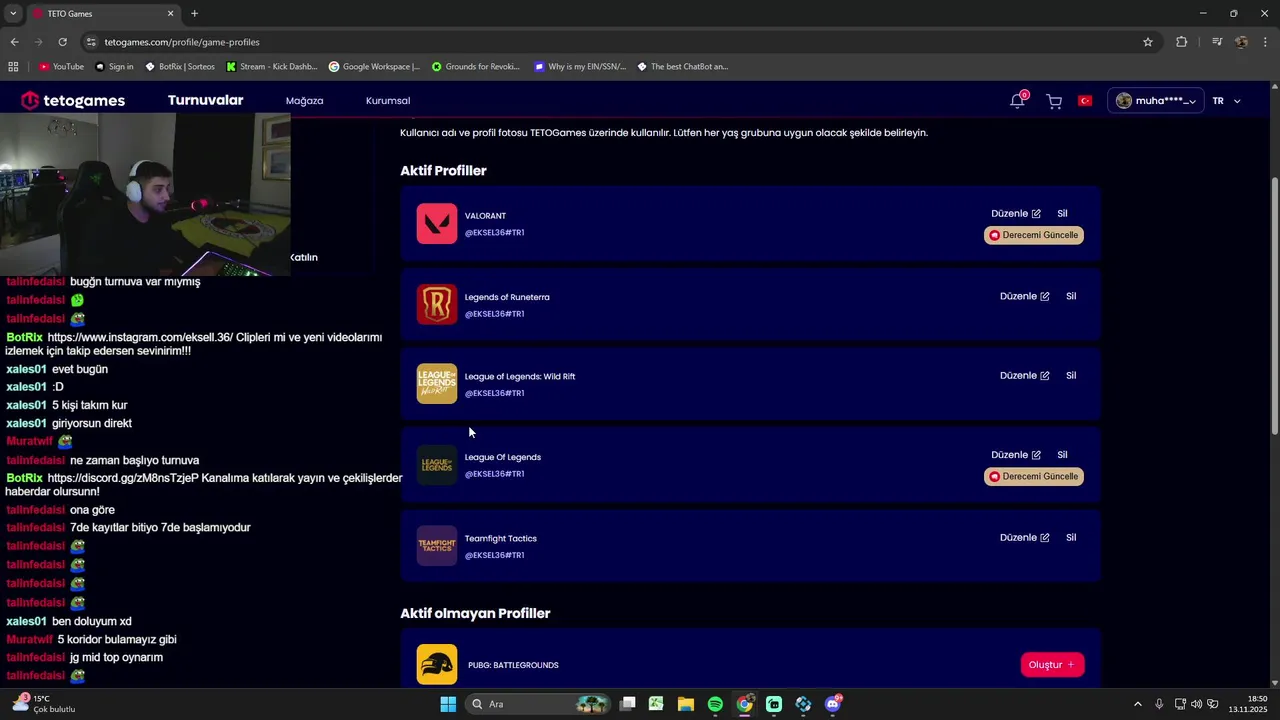Image resolution: width=1280 pixels, height=720 pixels.
Task: Click Oluştur + for PUBG: BATTLEGROUNDS
Action: [x=1052, y=665]
